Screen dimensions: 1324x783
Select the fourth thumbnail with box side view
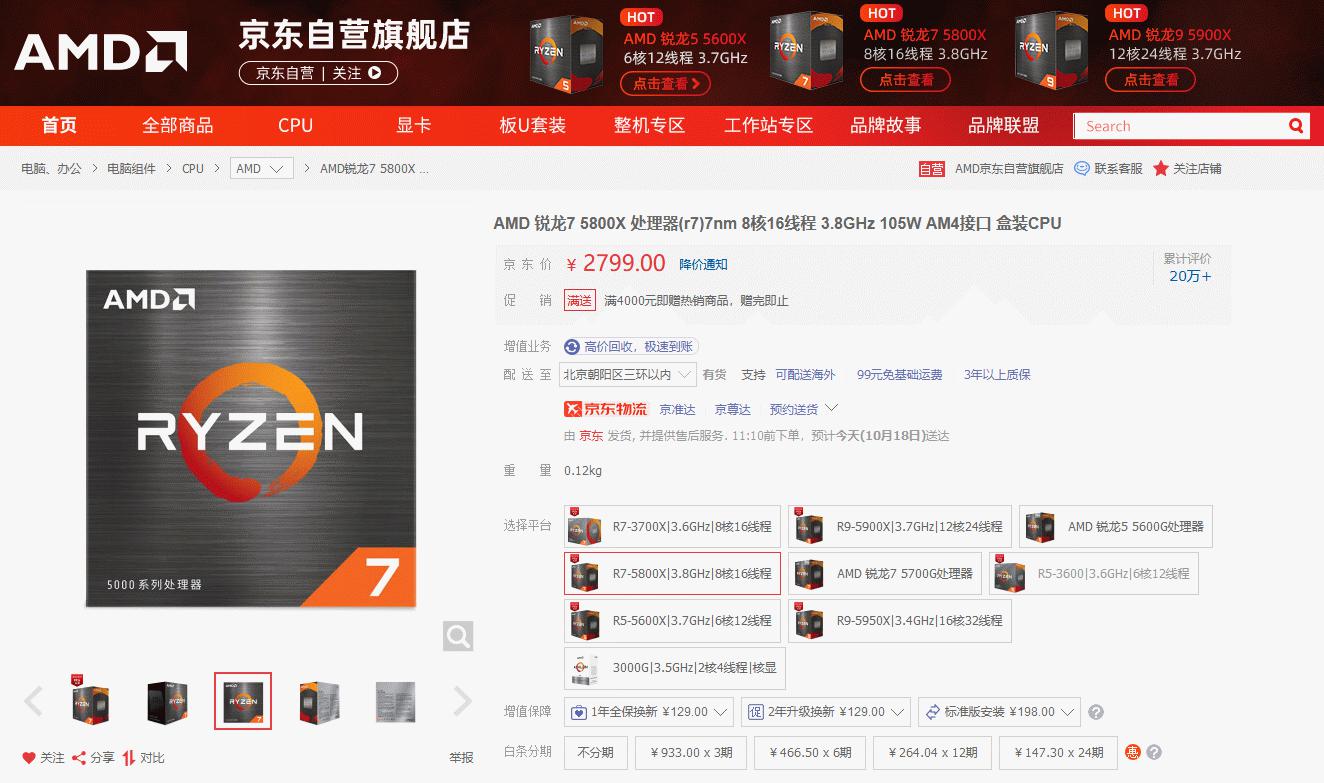(319, 701)
